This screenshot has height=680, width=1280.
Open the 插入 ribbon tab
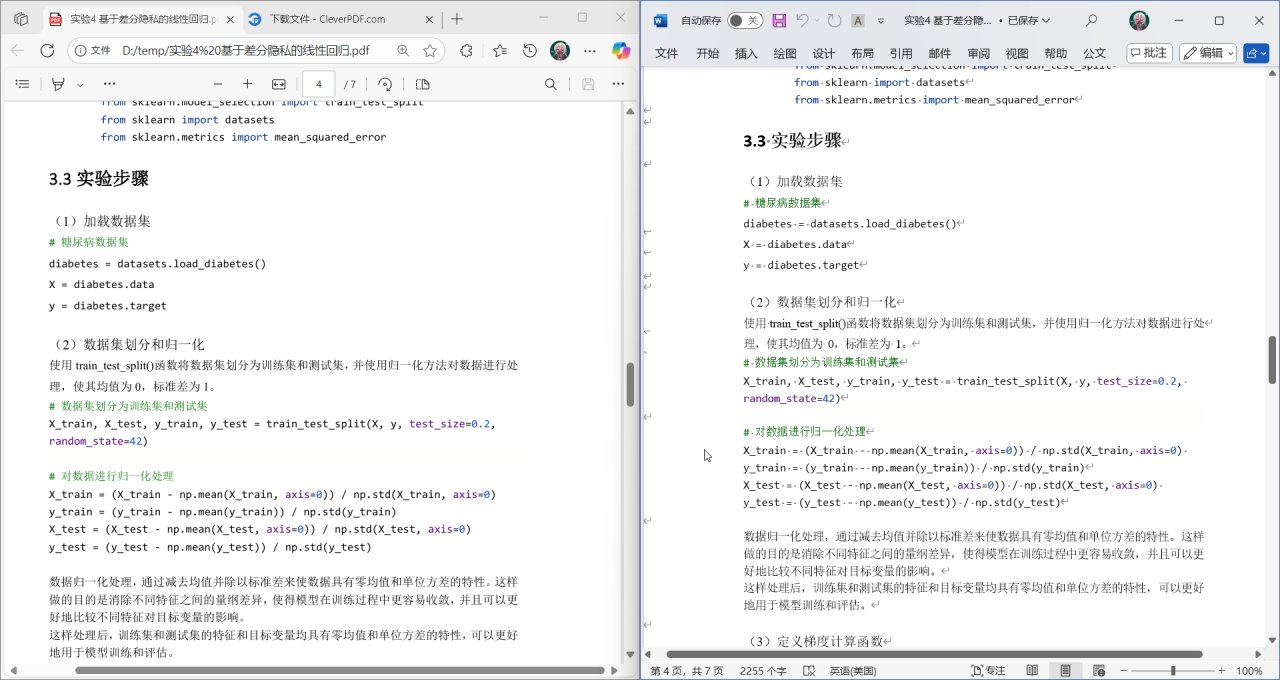coord(746,53)
